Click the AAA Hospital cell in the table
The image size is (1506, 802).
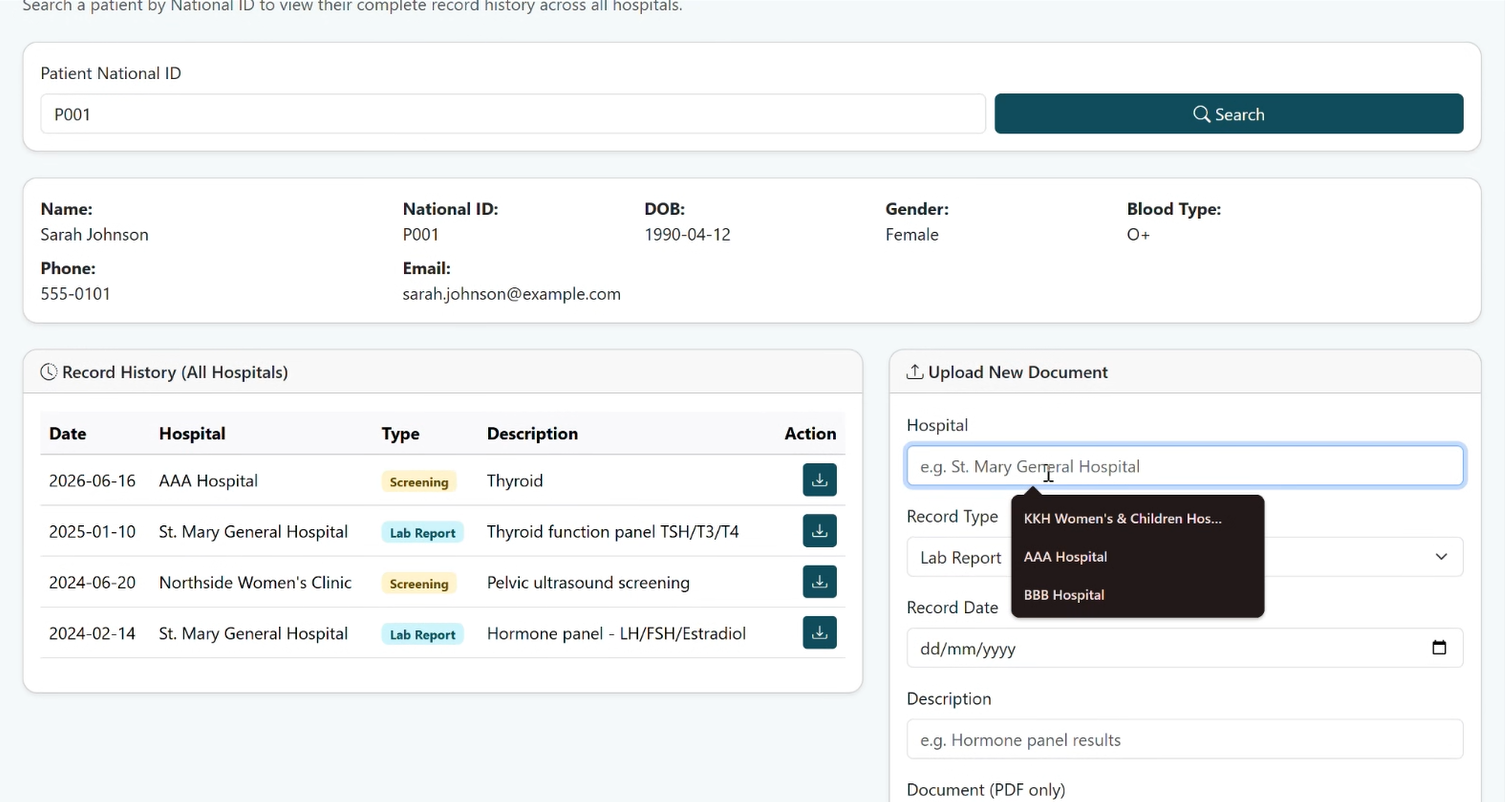tap(208, 481)
